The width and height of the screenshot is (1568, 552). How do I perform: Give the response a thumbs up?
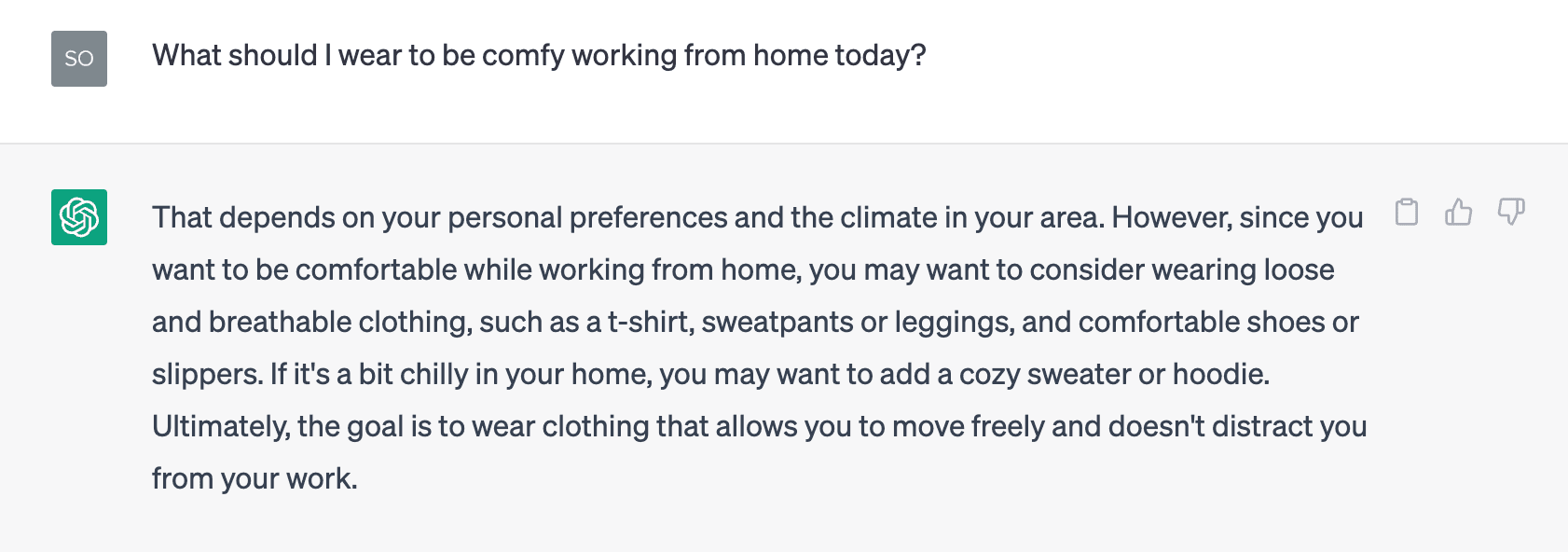pos(1459,213)
